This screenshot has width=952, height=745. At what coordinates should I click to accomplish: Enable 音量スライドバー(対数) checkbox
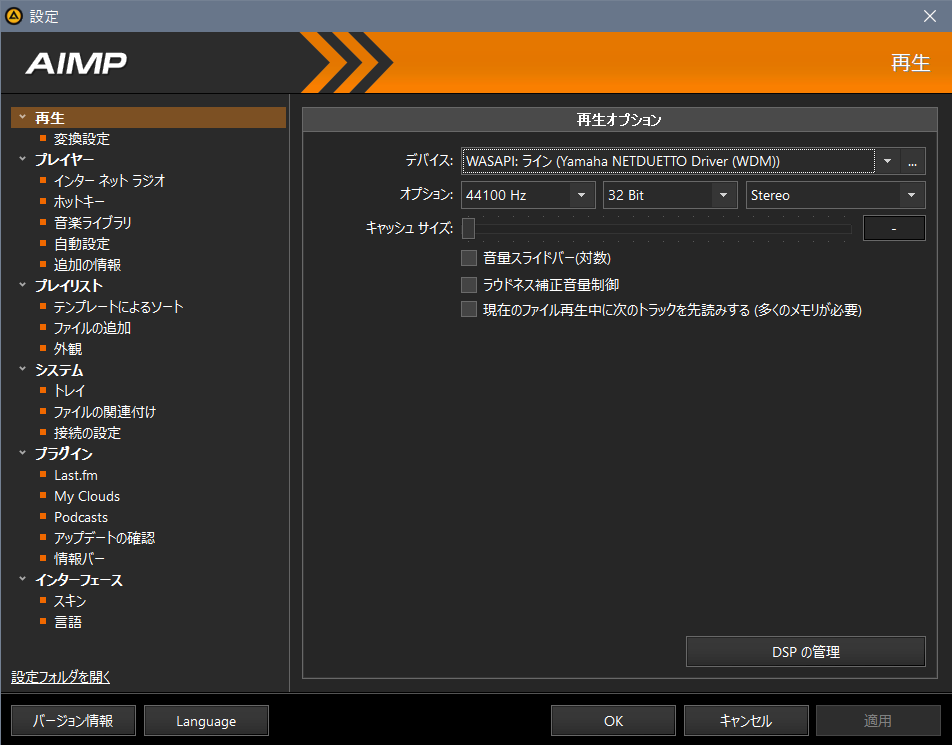pyautogui.click(x=469, y=258)
